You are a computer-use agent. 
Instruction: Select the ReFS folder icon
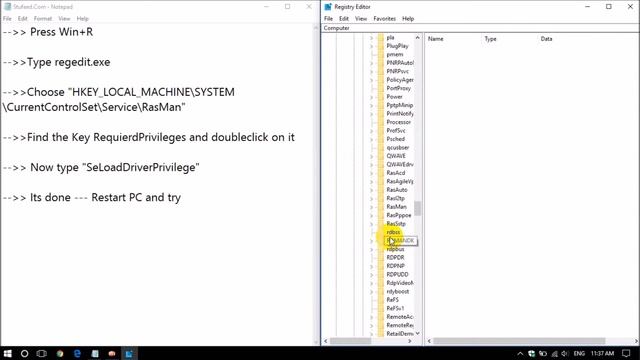point(381,300)
